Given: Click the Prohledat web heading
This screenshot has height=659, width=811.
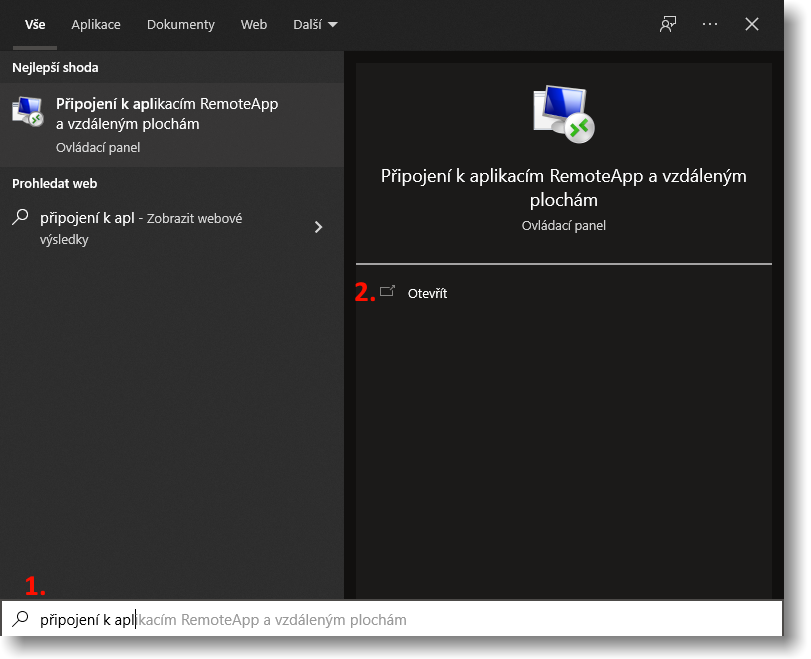Looking at the screenshot, I should (x=54, y=184).
